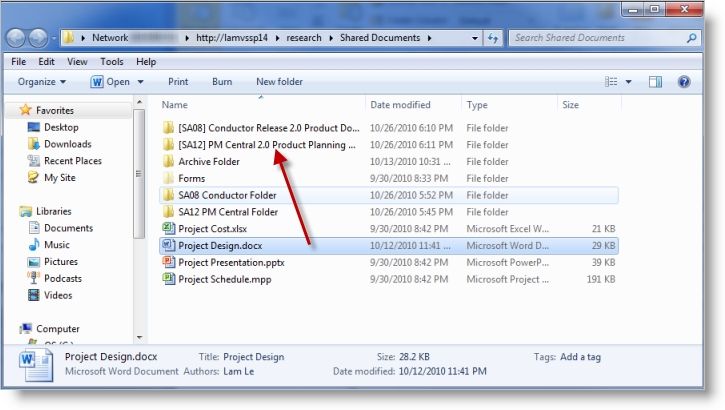
Task: Click Open with Word toolbar button
Action: [110, 82]
